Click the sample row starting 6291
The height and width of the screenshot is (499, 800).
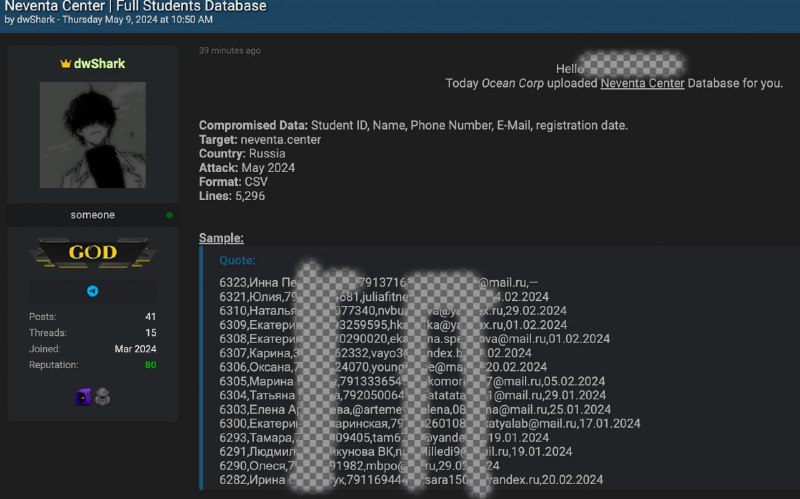396,452
